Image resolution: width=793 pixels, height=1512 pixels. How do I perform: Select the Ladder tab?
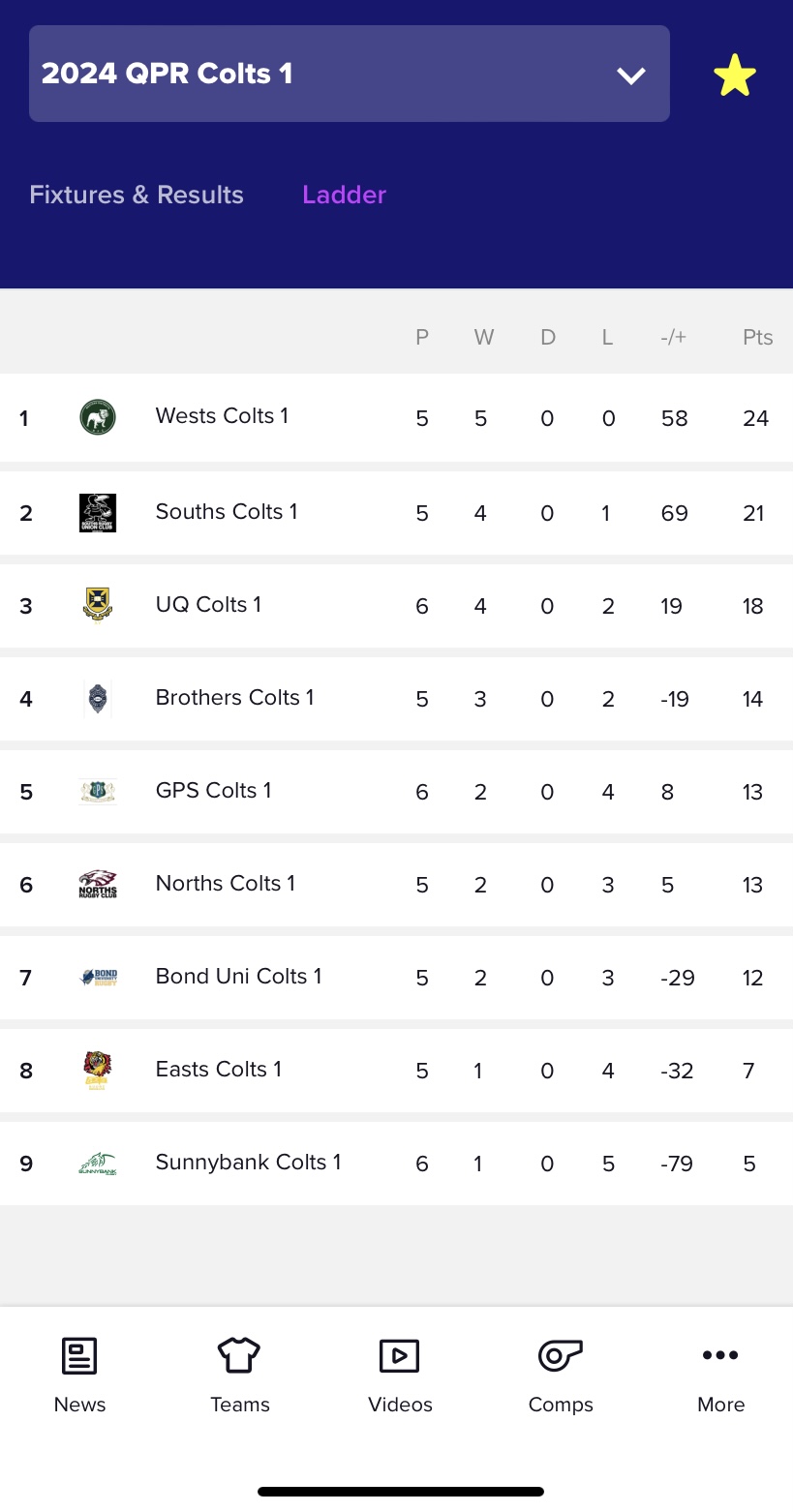click(x=344, y=195)
